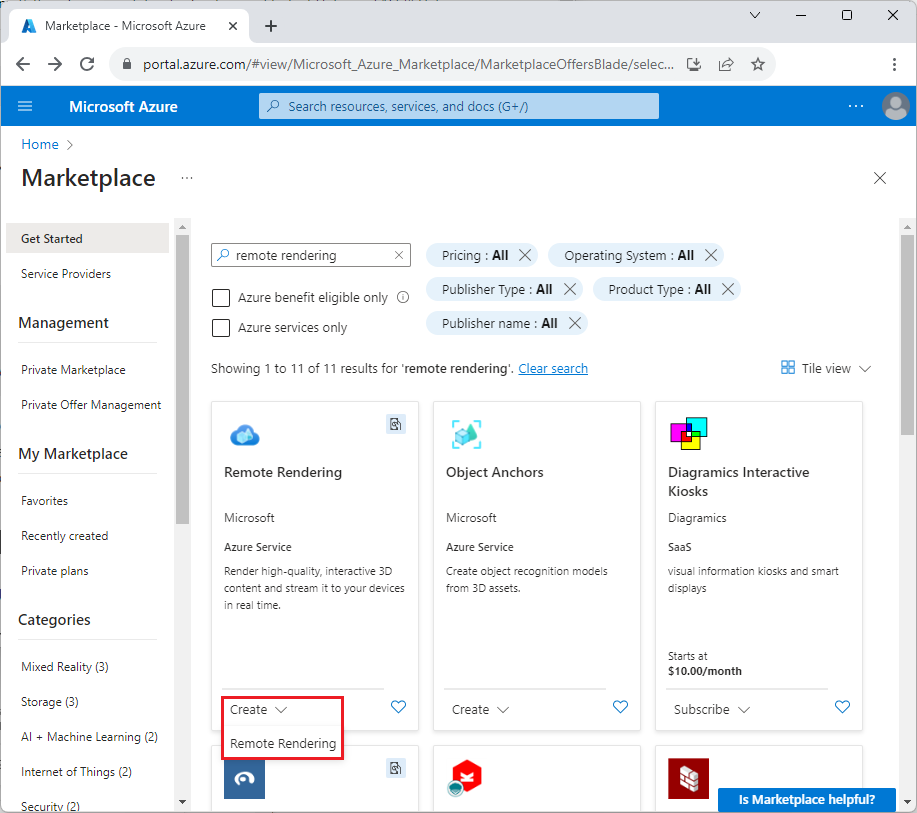The image size is (917, 813).
Task: Open the Publisher name filter pill
Action: [499, 323]
